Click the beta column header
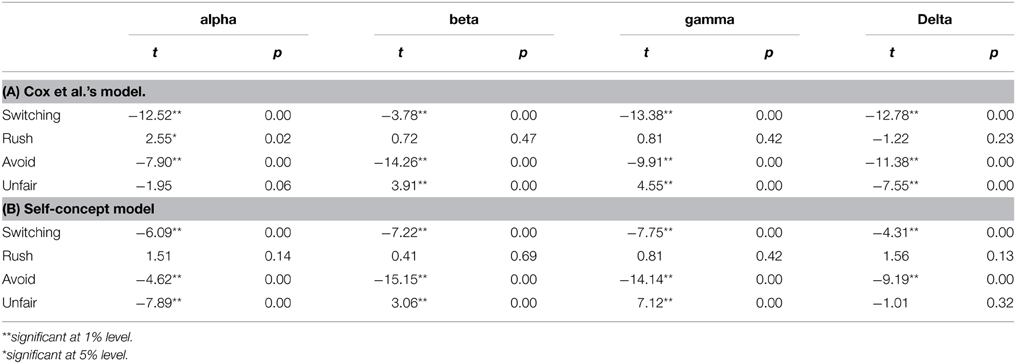Viewport: 1016px width, 364px height. click(x=464, y=21)
